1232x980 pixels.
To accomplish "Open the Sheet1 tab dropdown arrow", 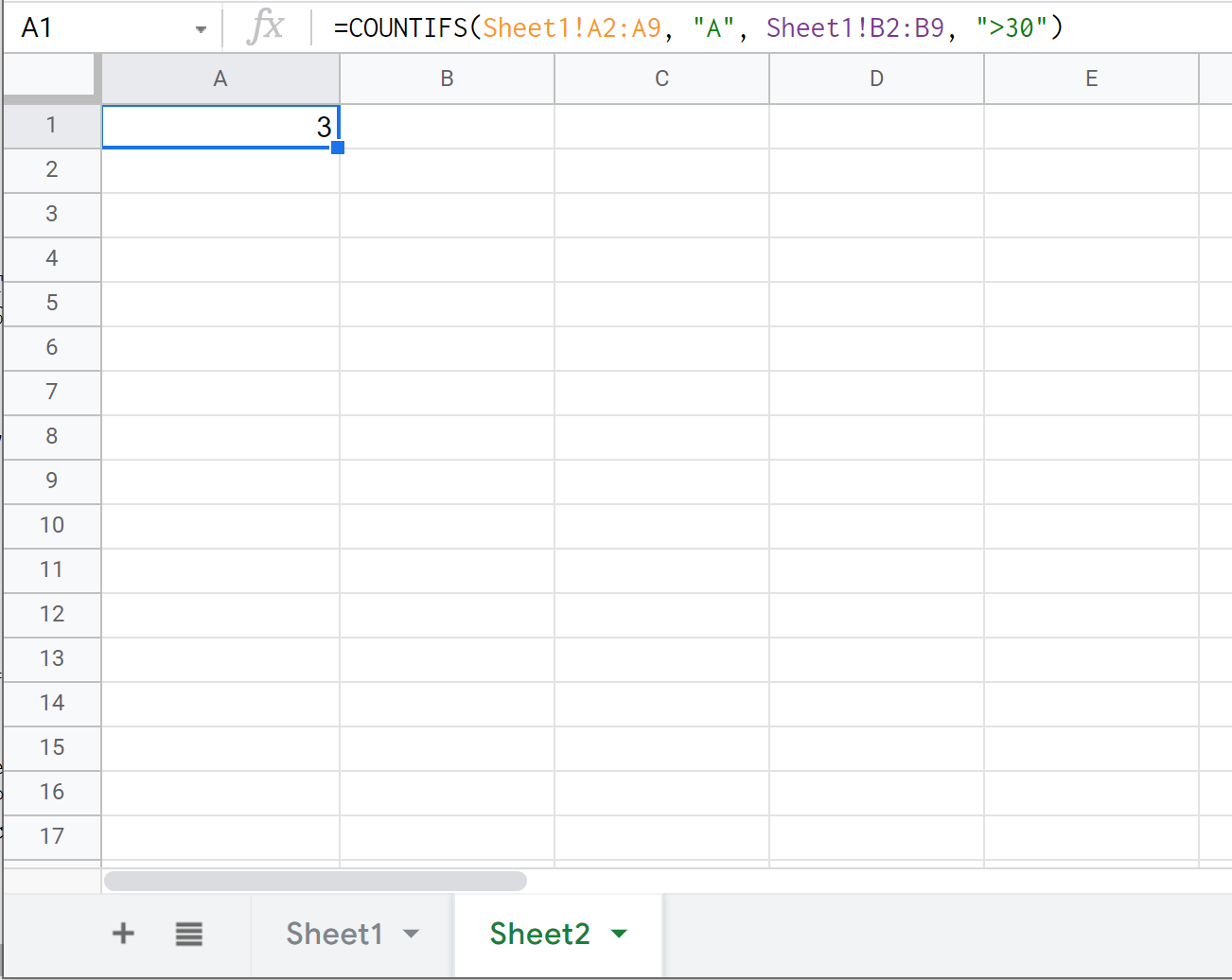I will 411,934.
